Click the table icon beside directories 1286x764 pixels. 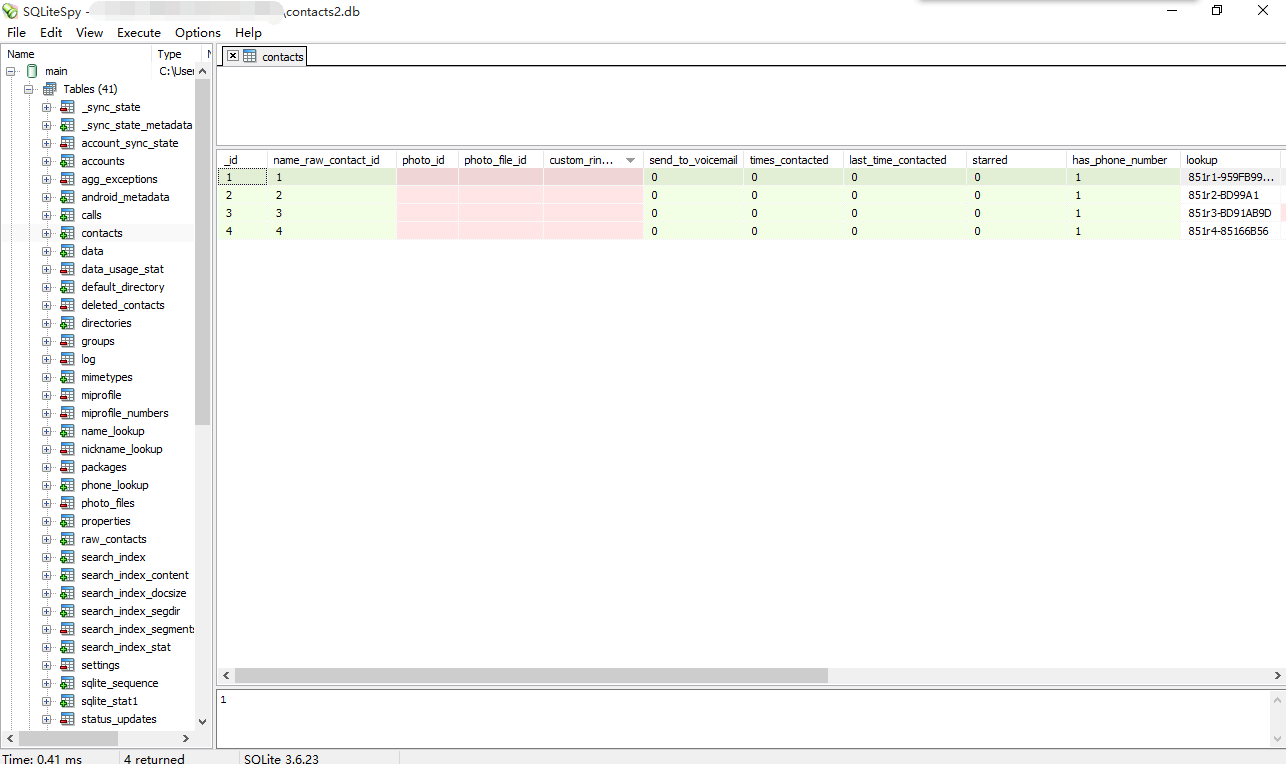pyautogui.click(x=67, y=323)
